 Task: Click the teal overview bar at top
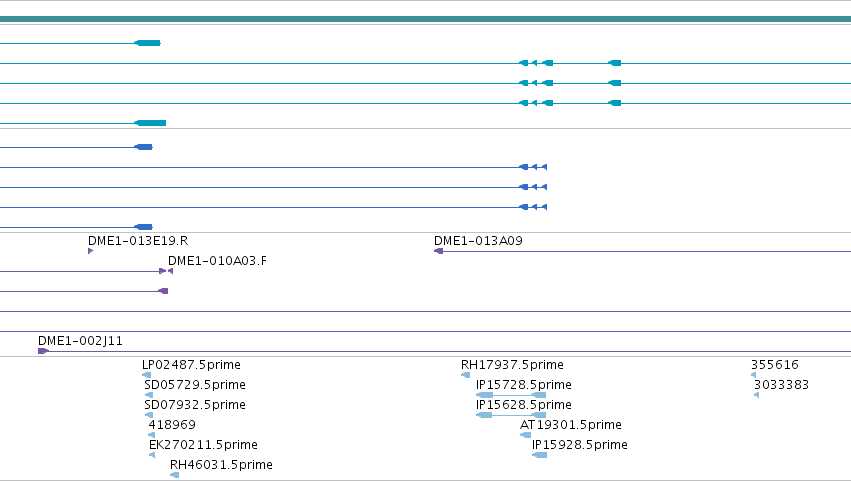pos(426,19)
